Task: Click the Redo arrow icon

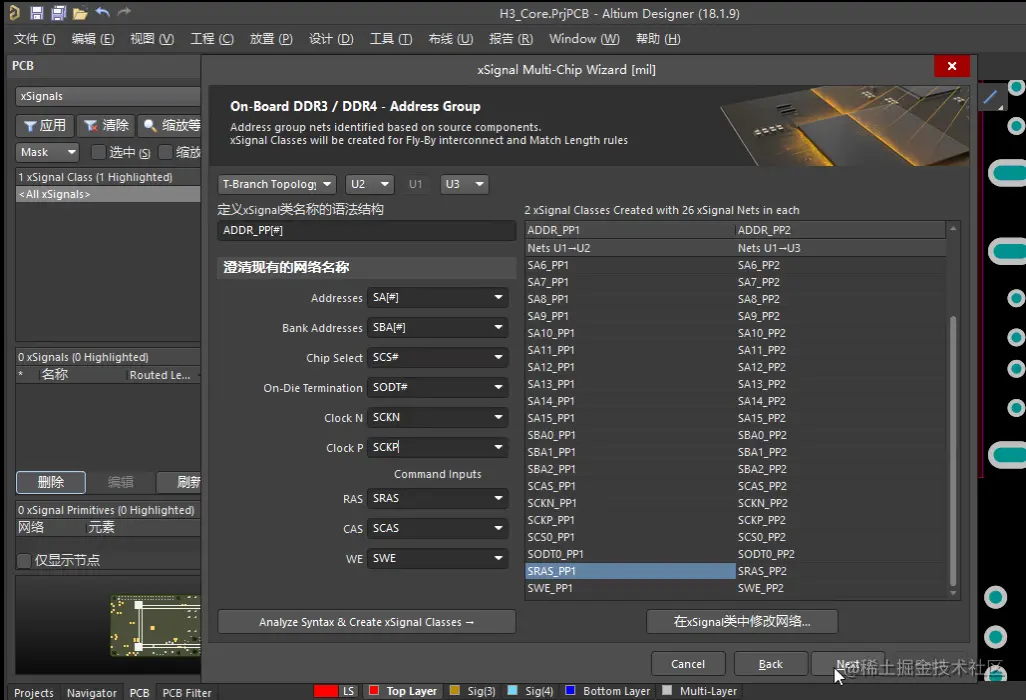Action: tap(124, 12)
